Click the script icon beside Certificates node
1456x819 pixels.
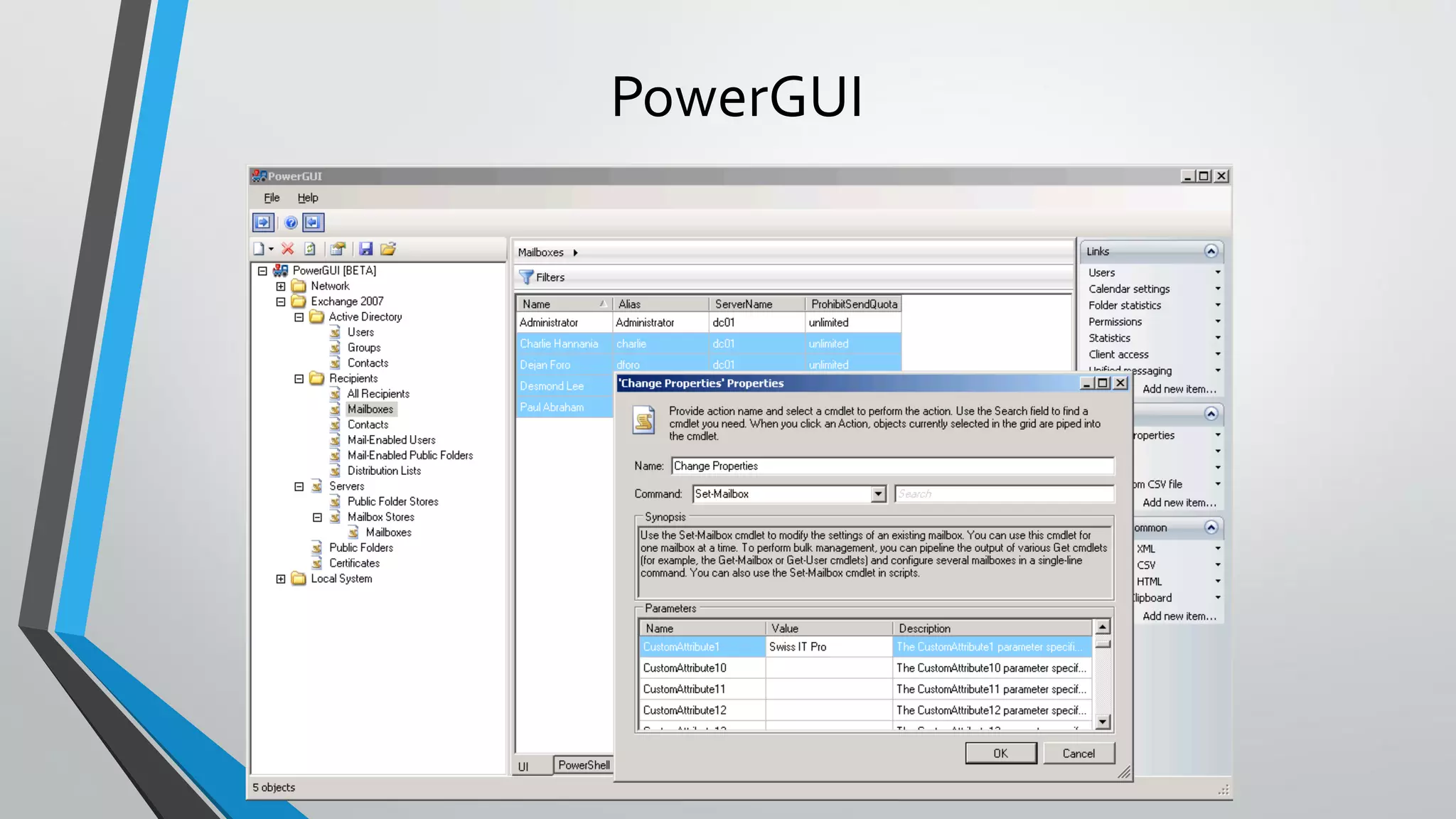click(317, 563)
